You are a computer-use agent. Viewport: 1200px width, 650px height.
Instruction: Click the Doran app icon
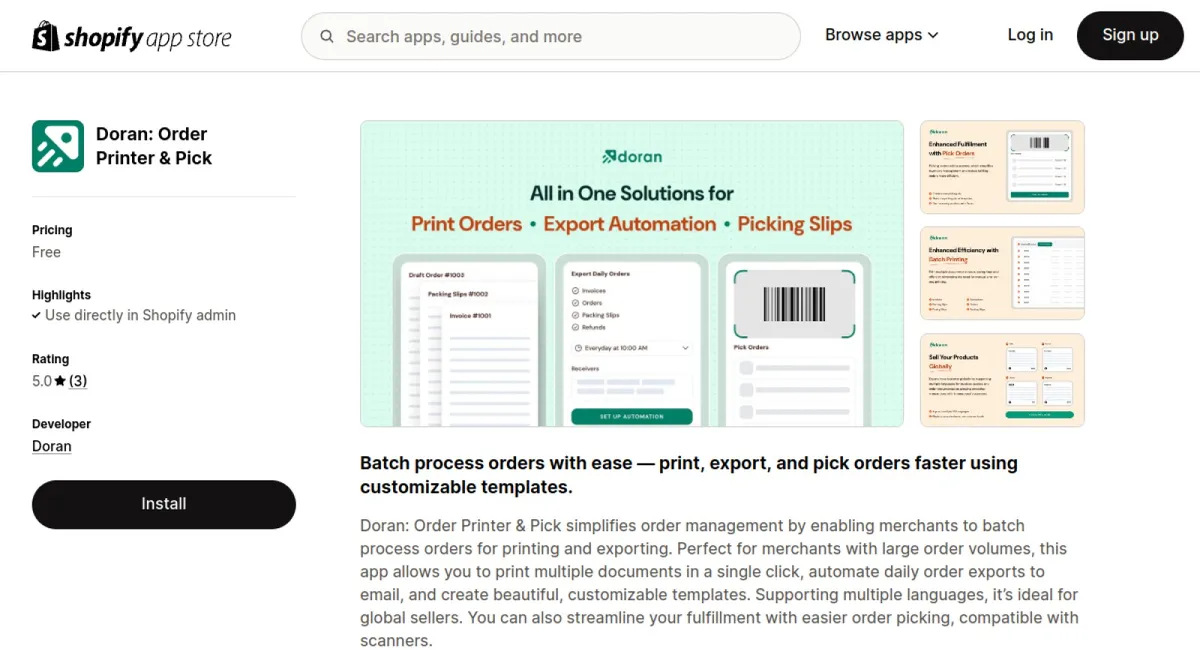58,145
